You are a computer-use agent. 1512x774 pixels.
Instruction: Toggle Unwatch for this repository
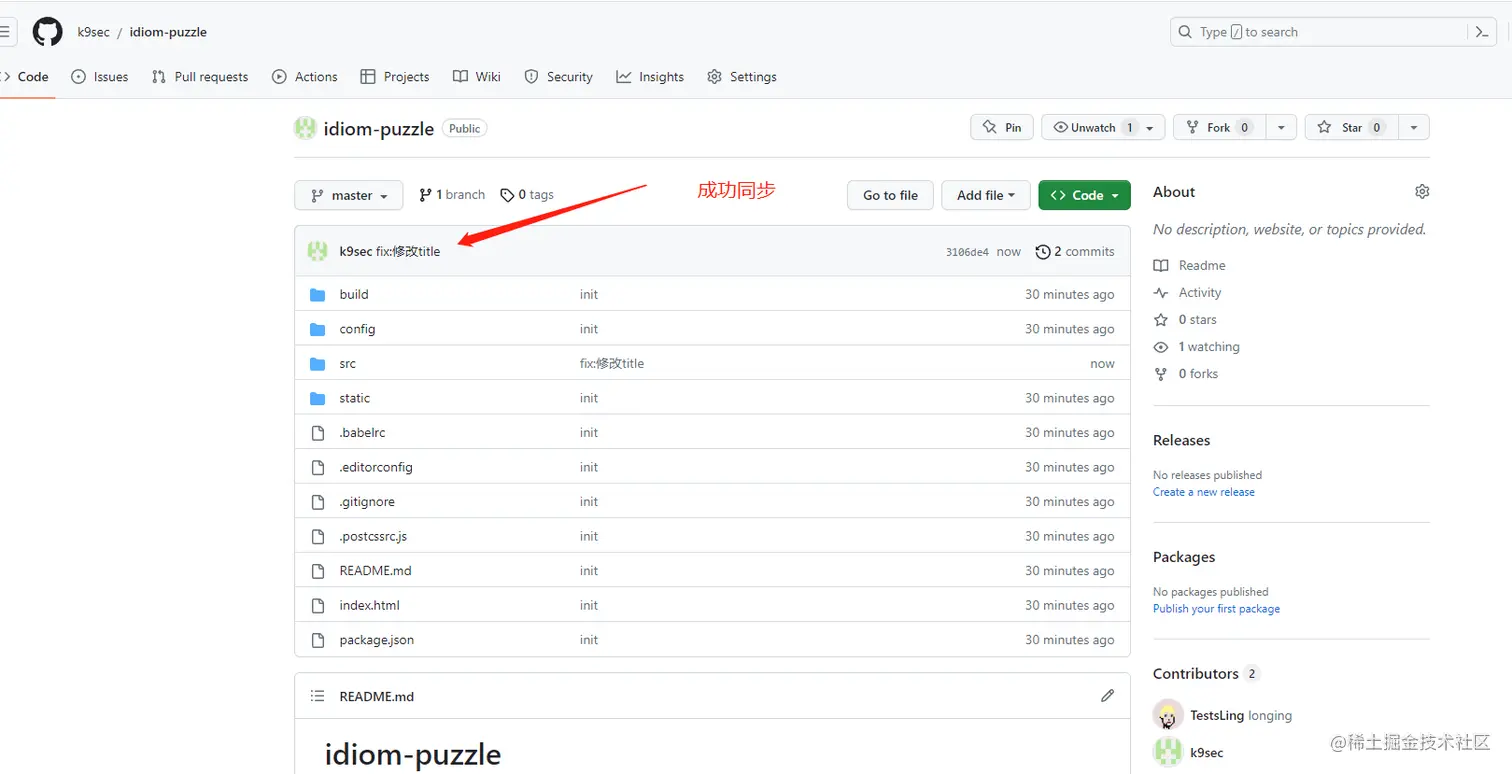coord(1103,127)
